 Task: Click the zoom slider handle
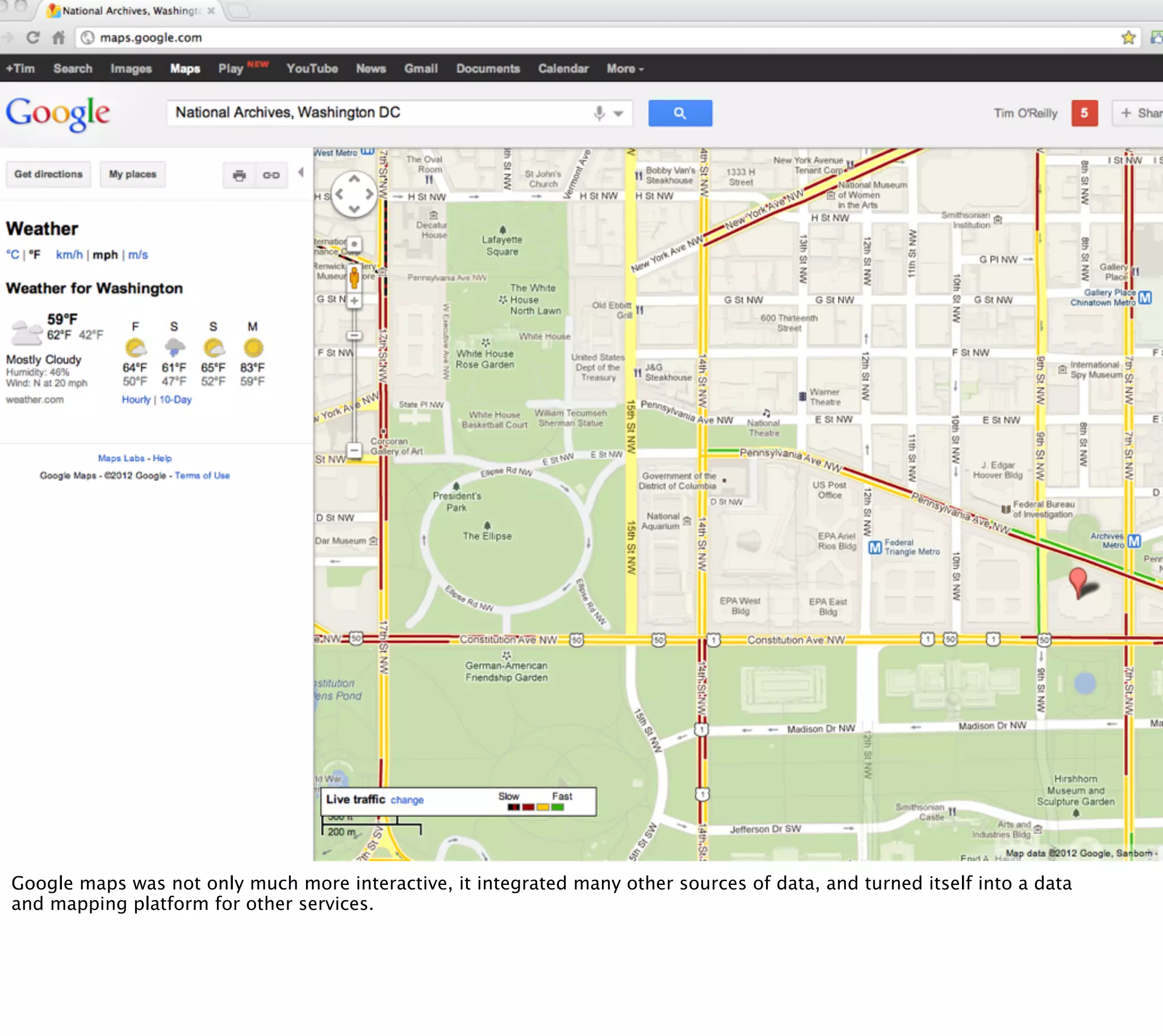[x=354, y=336]
